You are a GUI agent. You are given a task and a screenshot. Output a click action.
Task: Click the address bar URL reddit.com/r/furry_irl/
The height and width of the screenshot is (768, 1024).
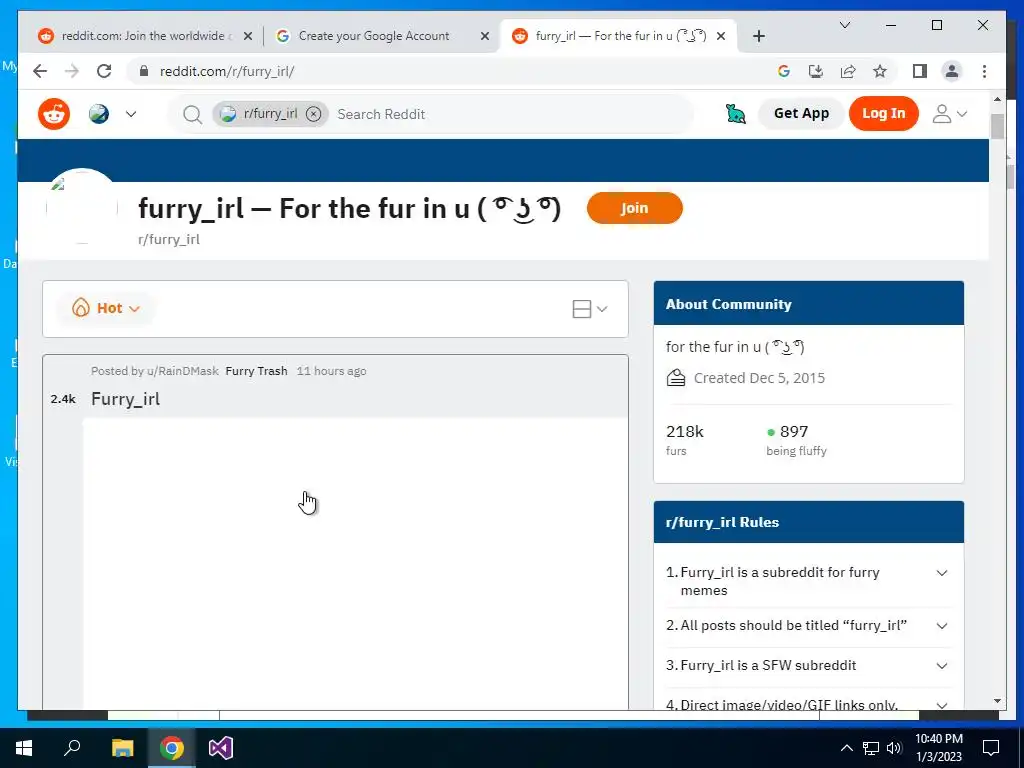(x=227, y=72)
